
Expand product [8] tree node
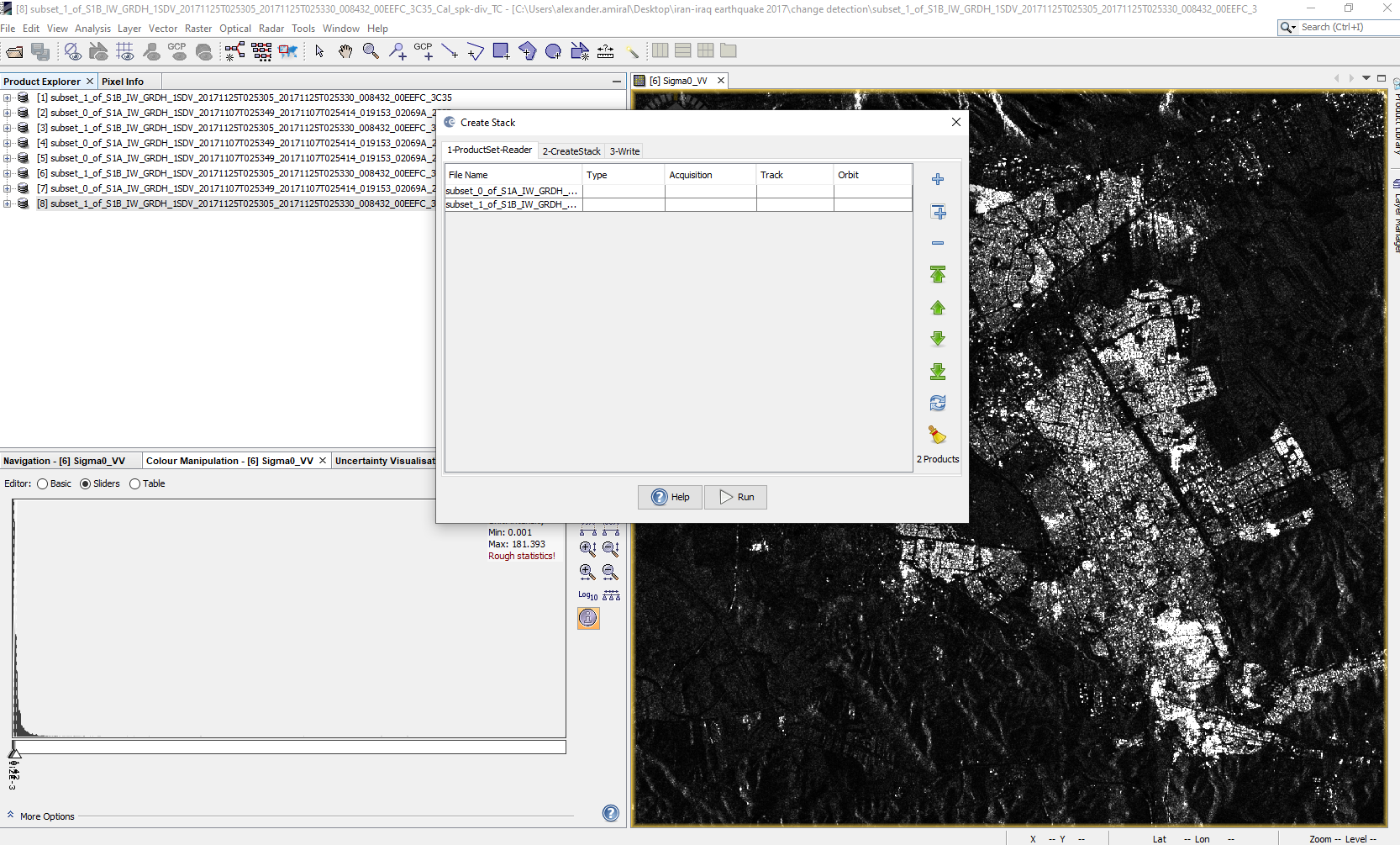pos(8,203)
